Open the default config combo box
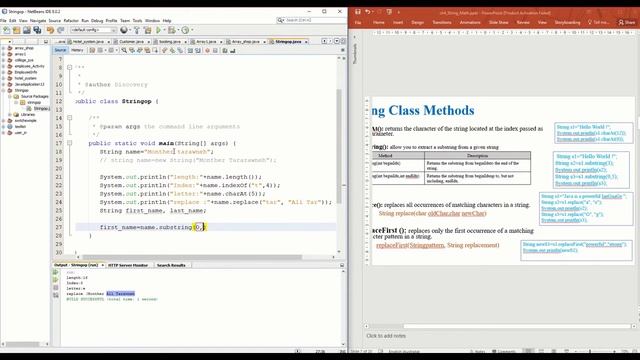 [x=93, y=30]
